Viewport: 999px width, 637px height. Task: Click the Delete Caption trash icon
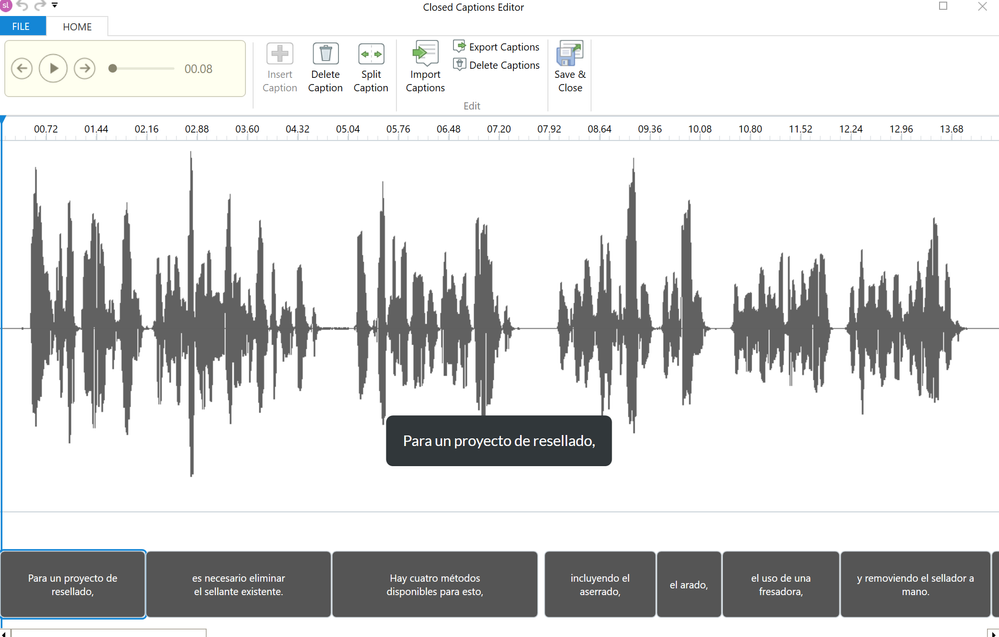click(325, 55)
